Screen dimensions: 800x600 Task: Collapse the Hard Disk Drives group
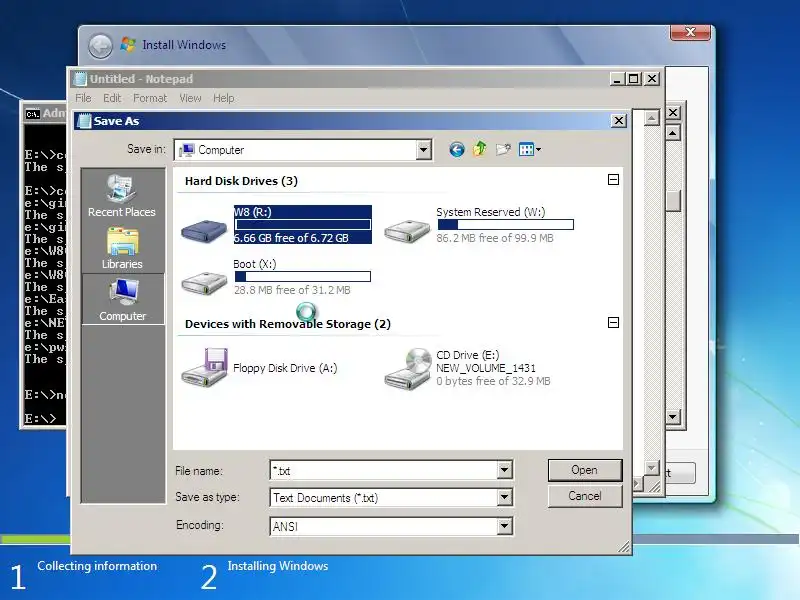613,180
